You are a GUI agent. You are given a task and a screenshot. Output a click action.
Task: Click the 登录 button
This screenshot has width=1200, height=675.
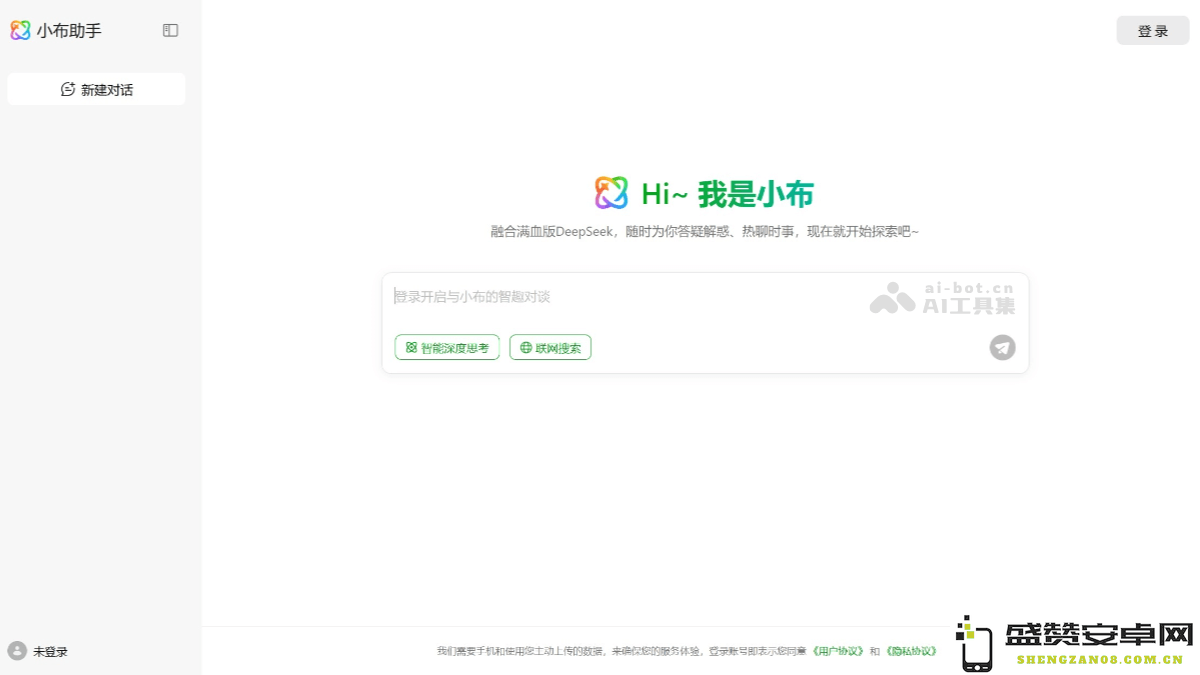[x=1153, y=31]
